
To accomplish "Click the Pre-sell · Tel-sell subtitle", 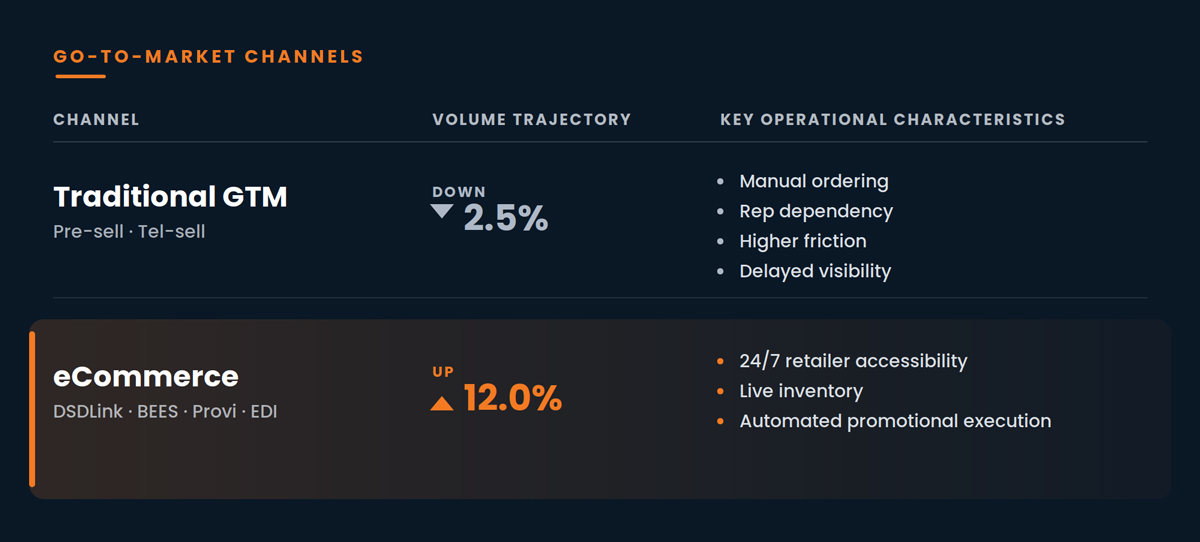I will tap(129, 231).
